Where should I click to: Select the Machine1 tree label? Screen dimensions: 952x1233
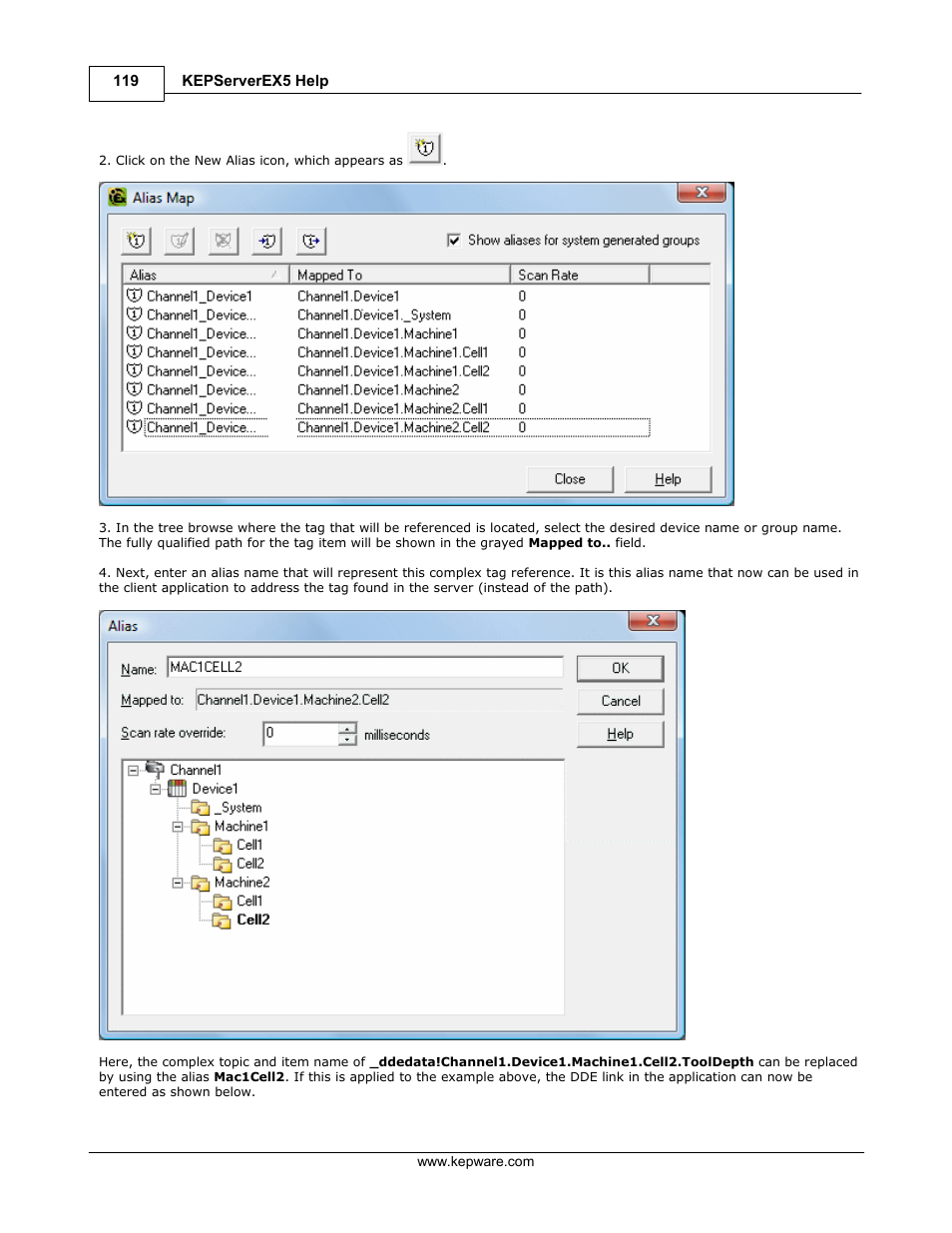click(x=241, y=827)
